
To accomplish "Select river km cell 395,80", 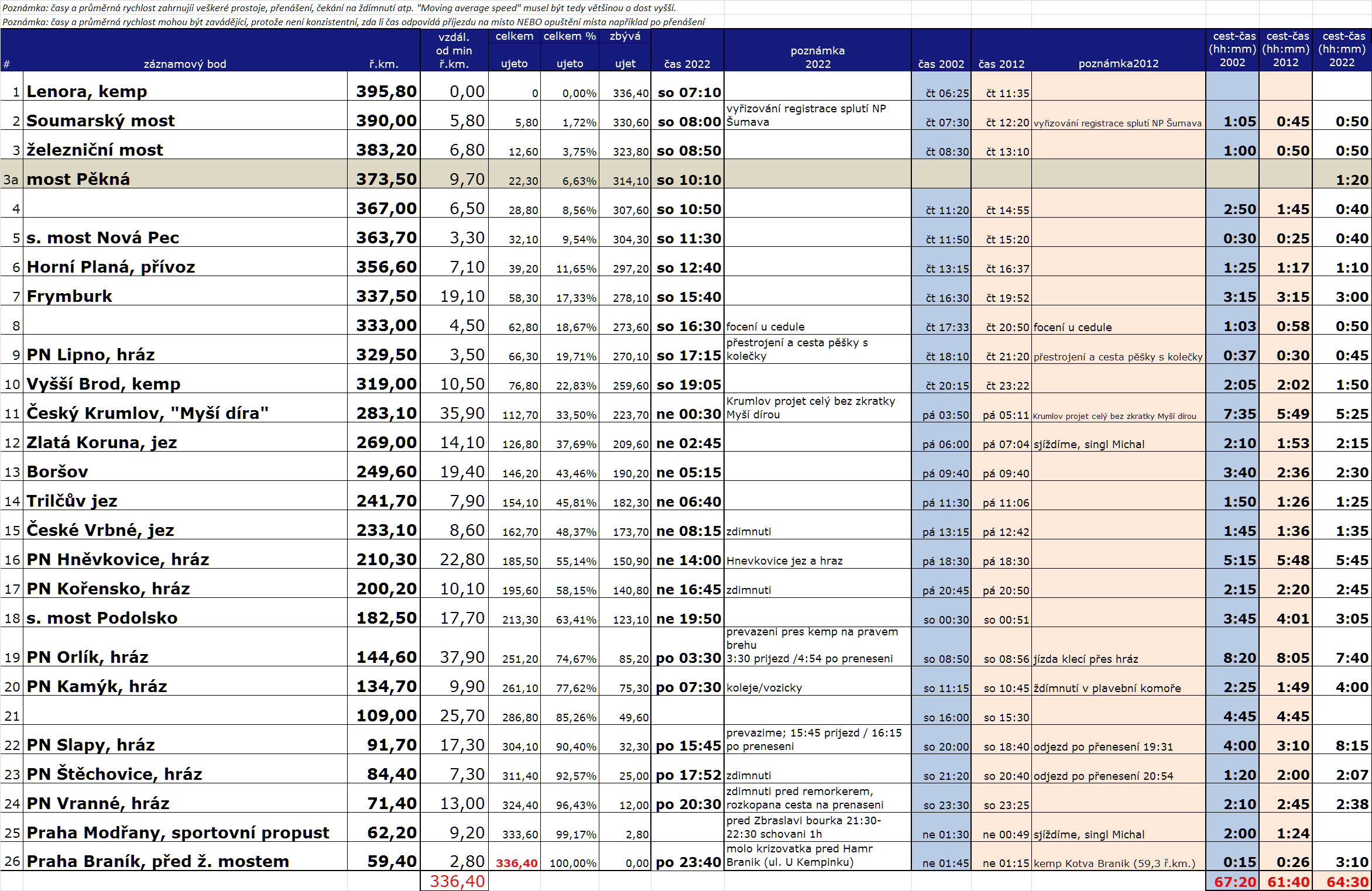I will pos(386,92).
